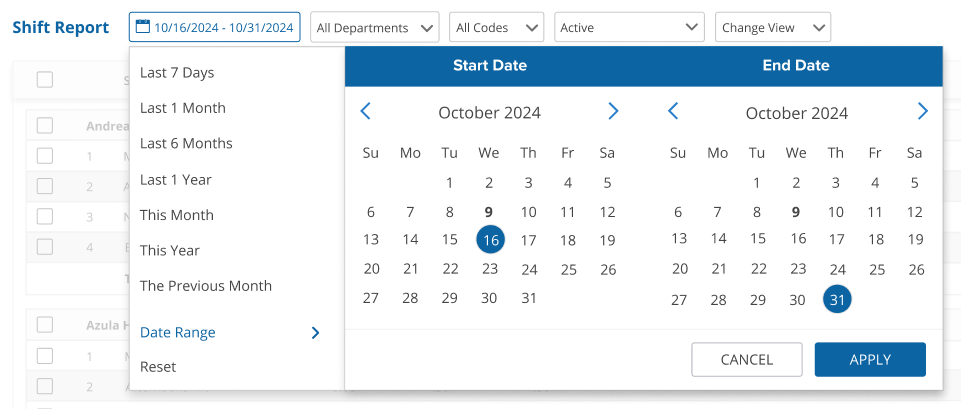Click the APPLY button
The width and height of the screenshot is (961, 409).
pyautogui.click(x=870, y=359)
